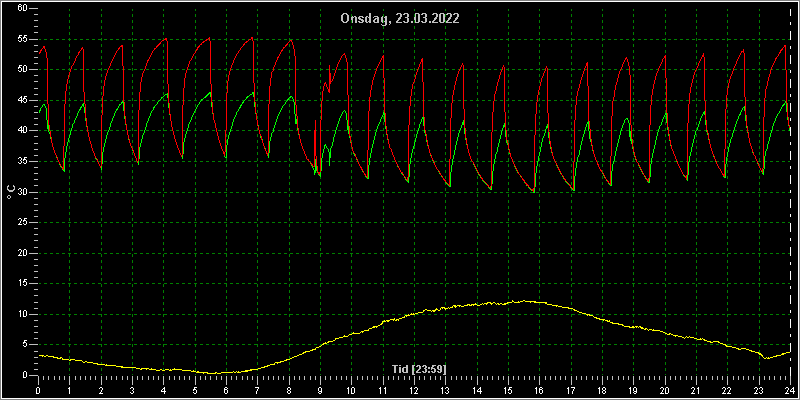The width and height of the screenshot is (800, 400).
Task: Select hour 12 on the time axis
Action: click(x=414, y=390)
